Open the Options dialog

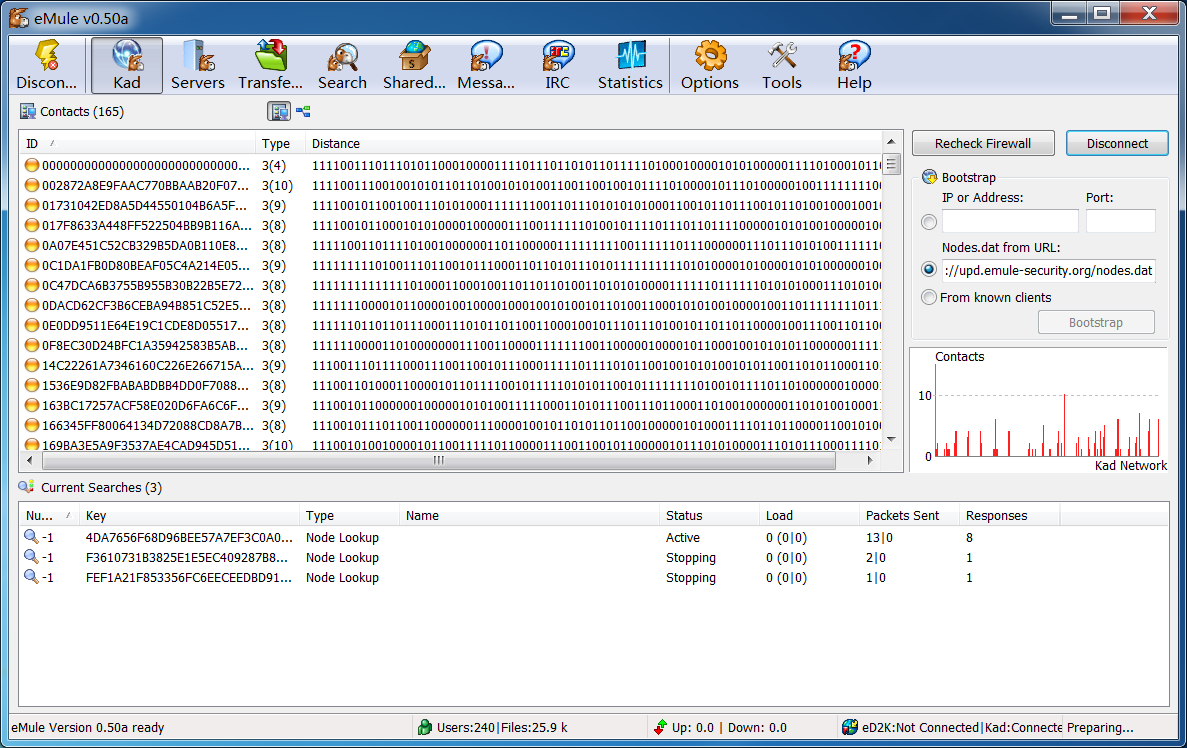pyautogui.click(x=709, y=66)
